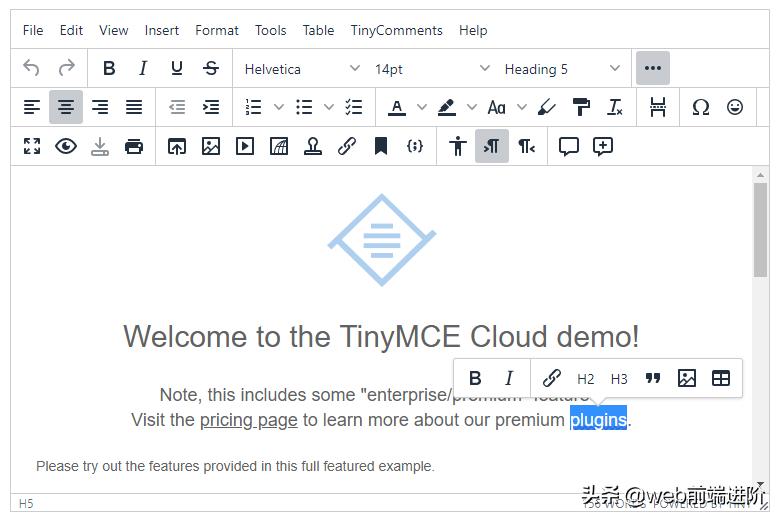The image size is (780, 520).
Task: Run the accessibility checker
Action: 458,146
